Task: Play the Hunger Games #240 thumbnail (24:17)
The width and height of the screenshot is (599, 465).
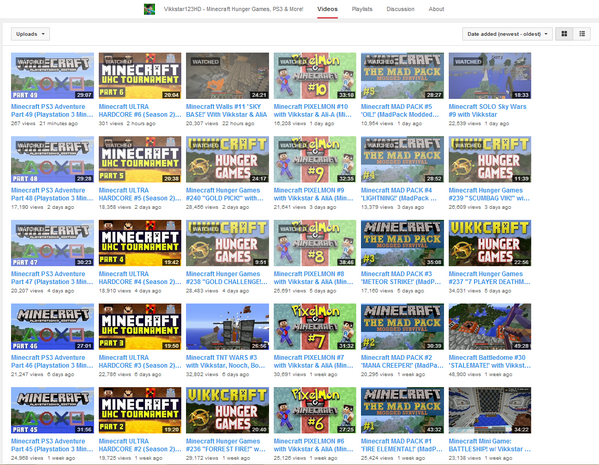Action: coord(227,159)
